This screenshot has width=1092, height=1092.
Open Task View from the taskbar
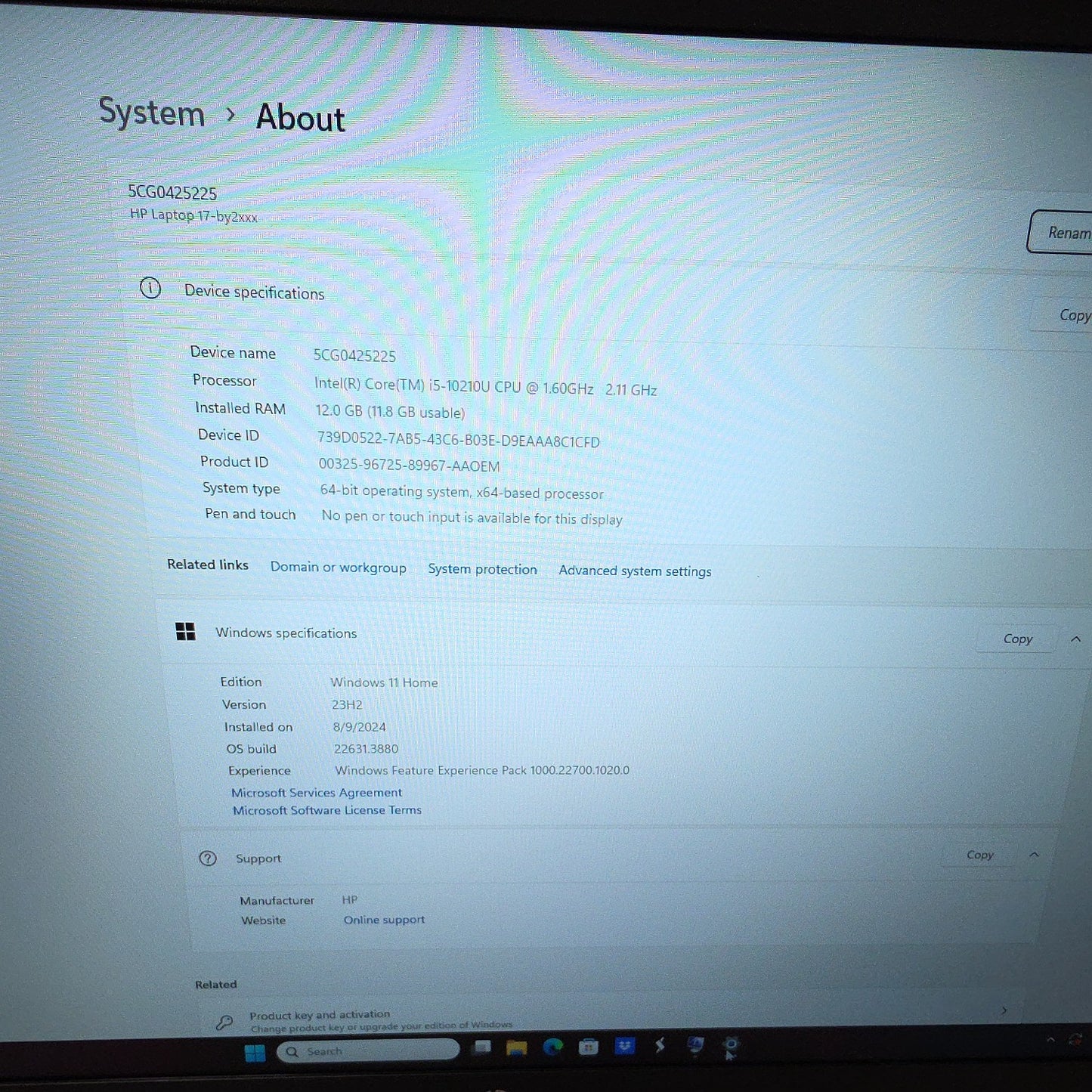(481, 1047)
